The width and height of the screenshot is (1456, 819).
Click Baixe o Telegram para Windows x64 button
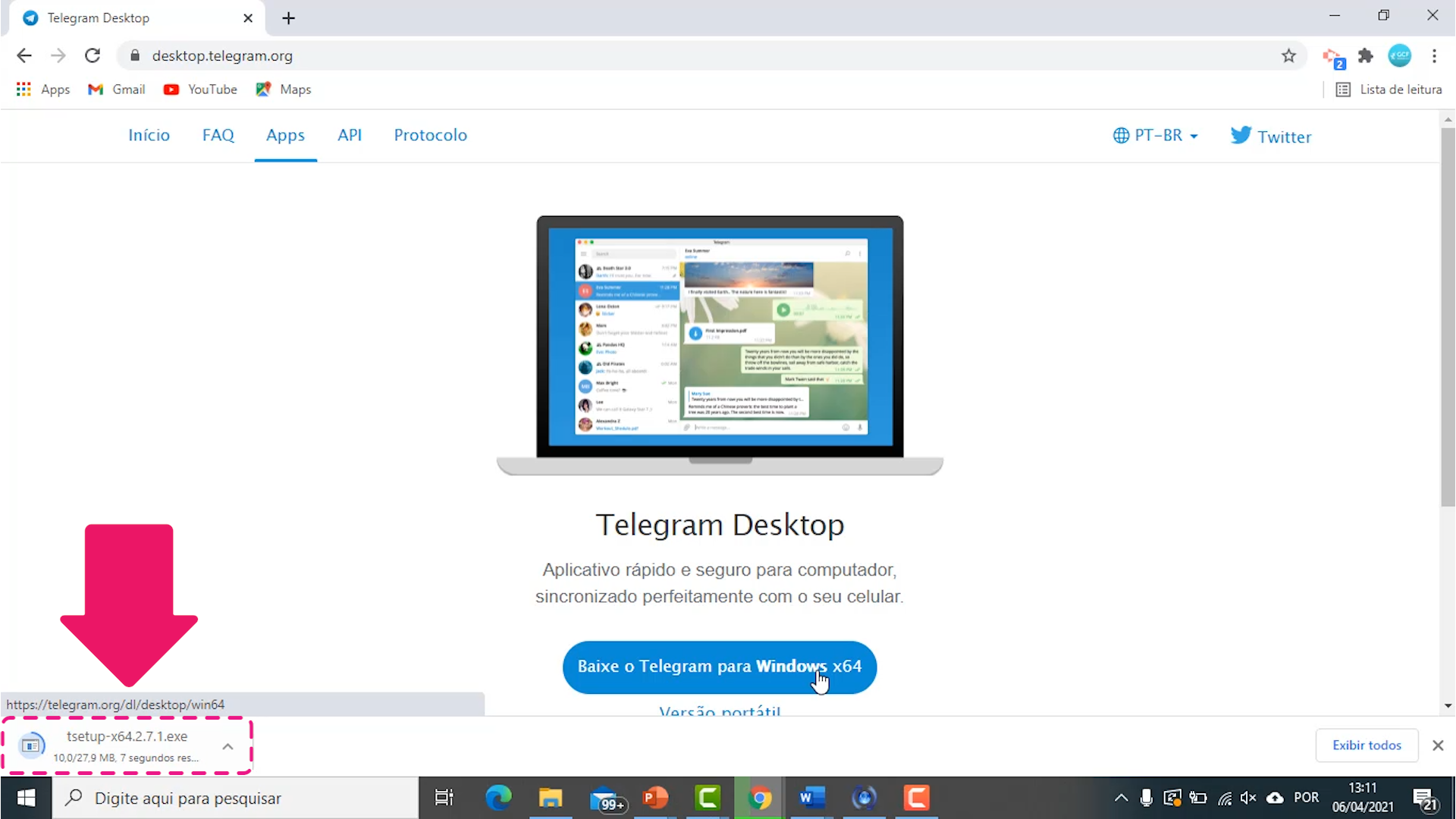point(720,666)
